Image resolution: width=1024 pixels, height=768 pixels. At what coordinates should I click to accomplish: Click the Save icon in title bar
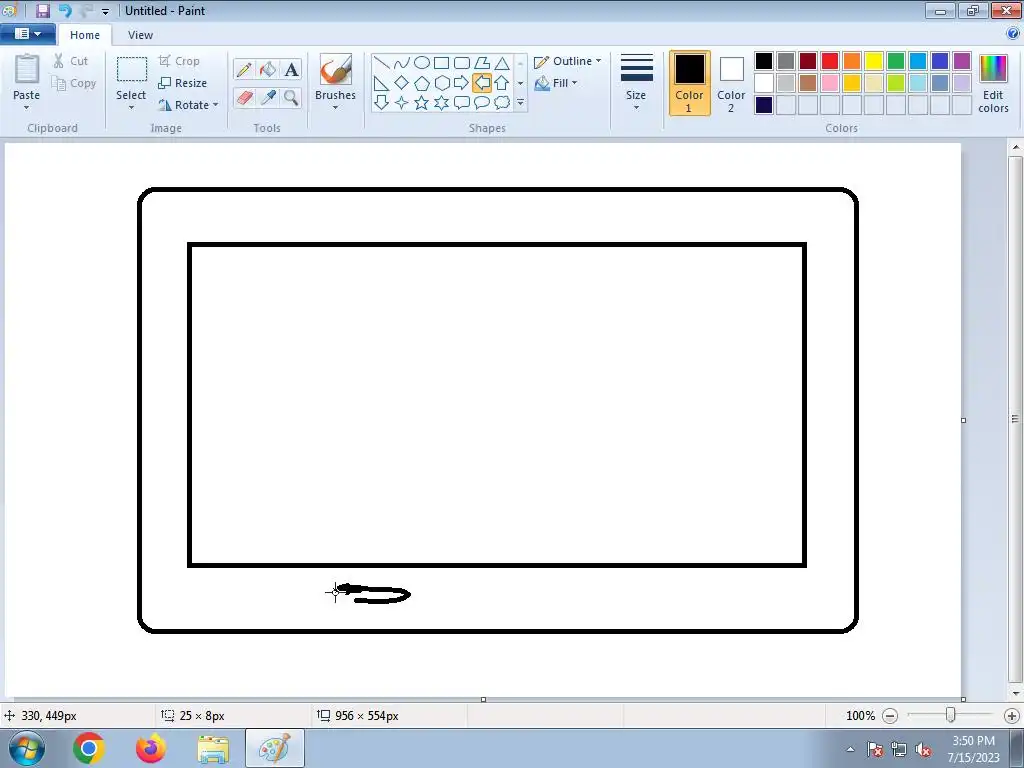point(43,10)
